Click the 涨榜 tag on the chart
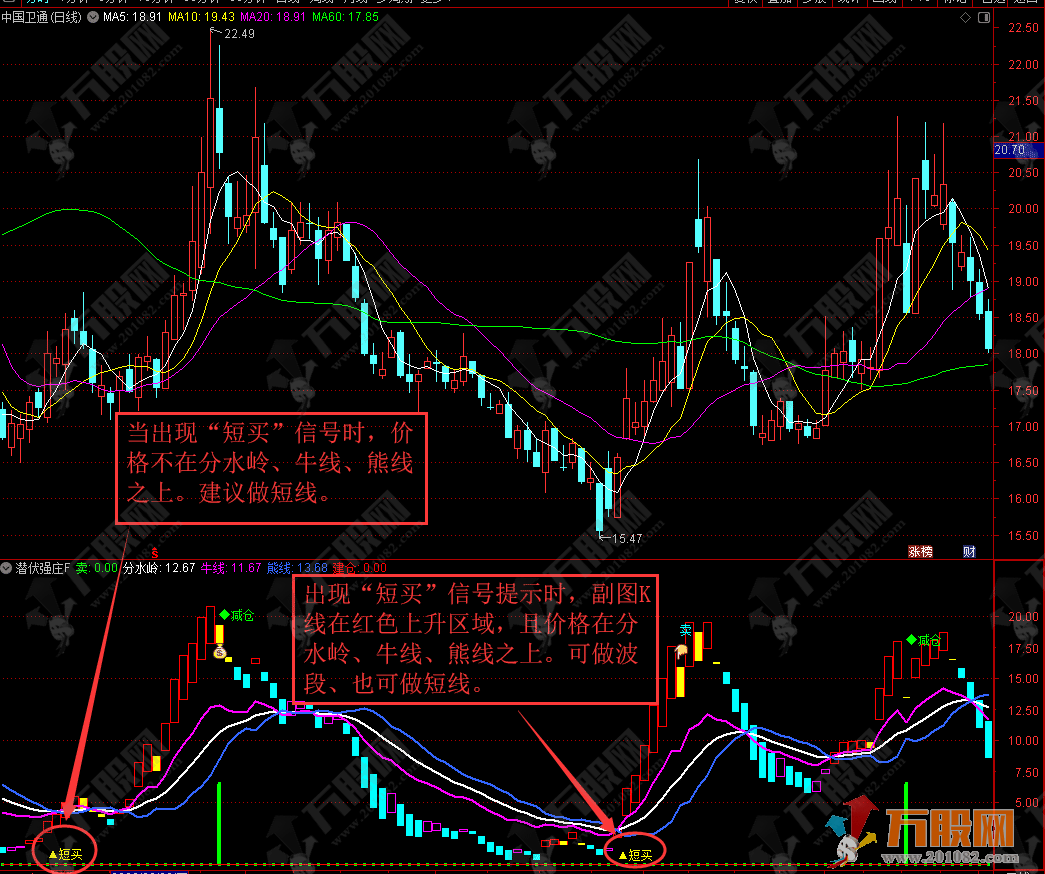This screenshot has width=1045, height=874. point(920,551)
